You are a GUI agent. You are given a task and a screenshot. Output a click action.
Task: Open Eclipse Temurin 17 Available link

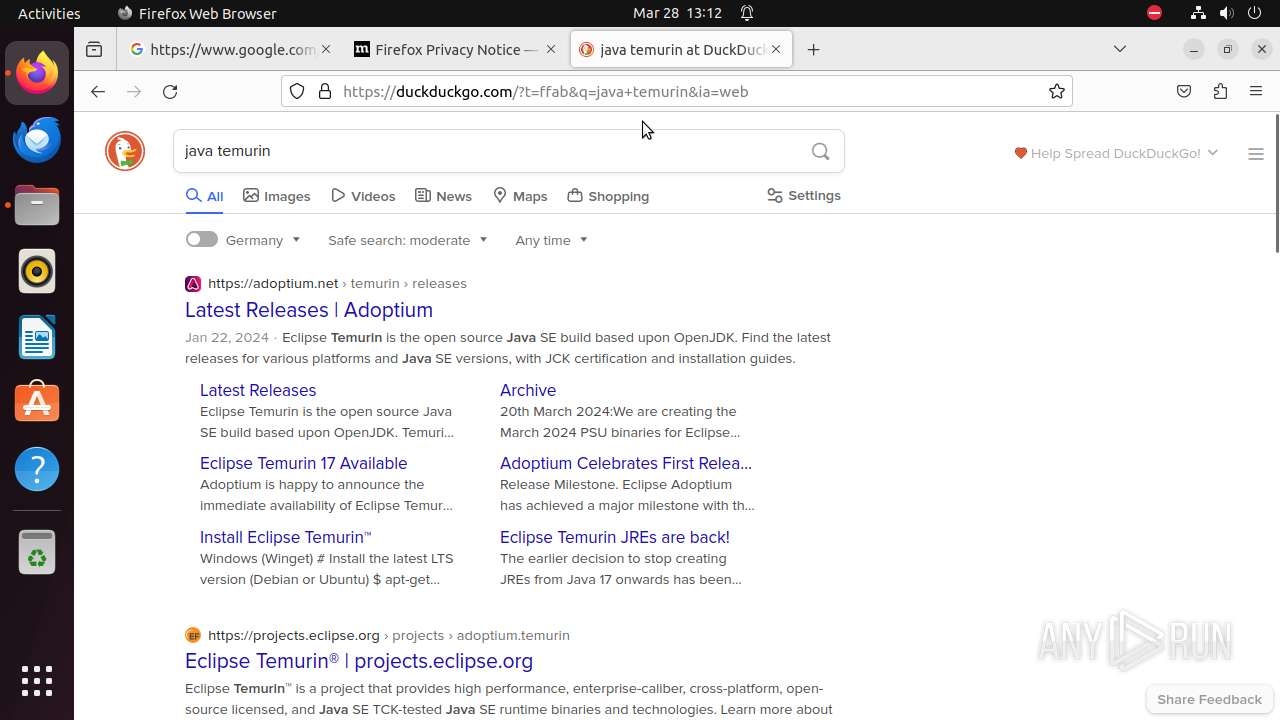(x=303, y=463)
